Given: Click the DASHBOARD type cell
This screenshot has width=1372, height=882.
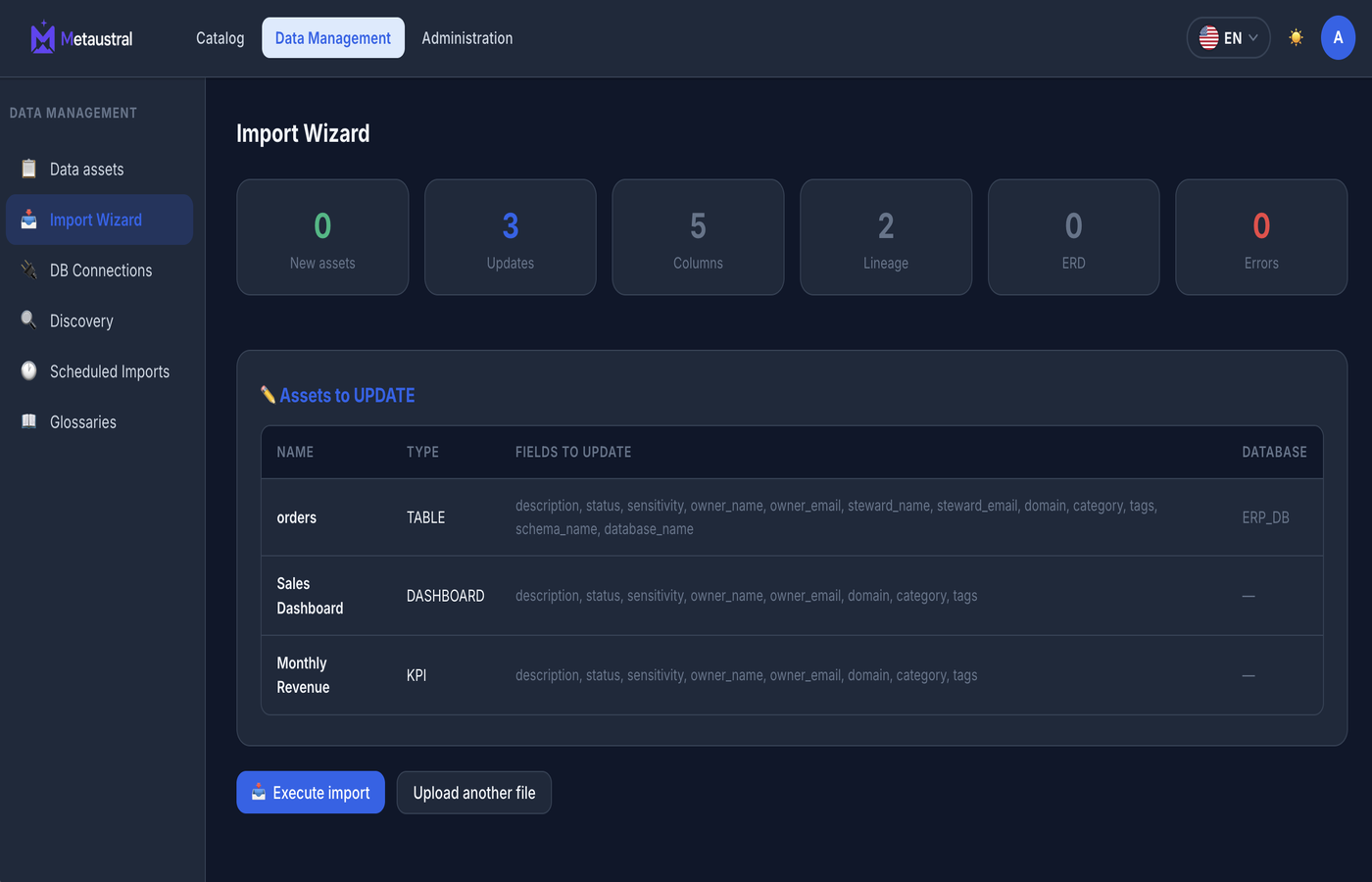Looking at the screenshot, I should click(445, 596).
